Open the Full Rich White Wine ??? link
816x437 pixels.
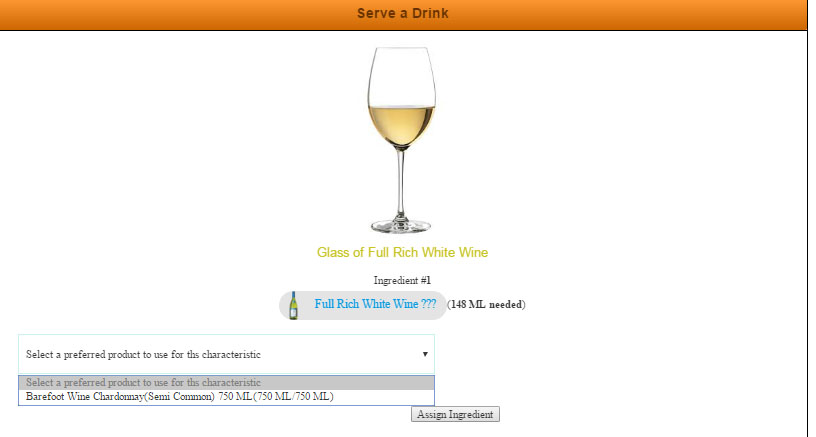pos(375,304)
